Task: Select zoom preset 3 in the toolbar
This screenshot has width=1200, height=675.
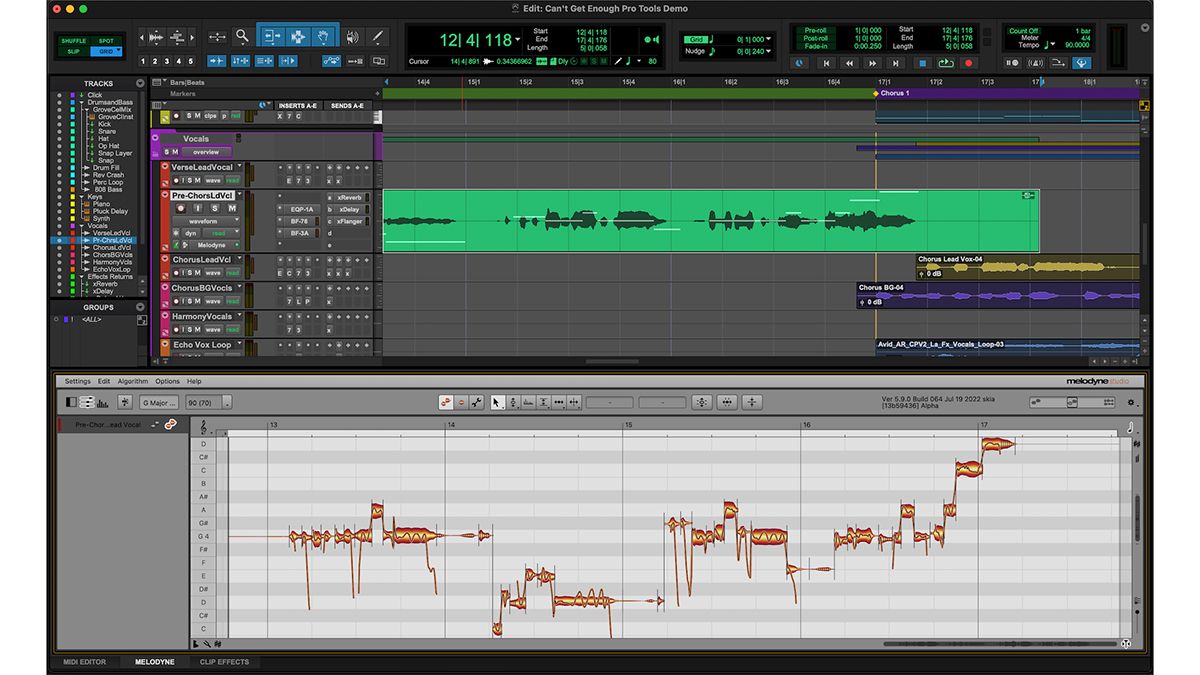Action: coord(167,60)
